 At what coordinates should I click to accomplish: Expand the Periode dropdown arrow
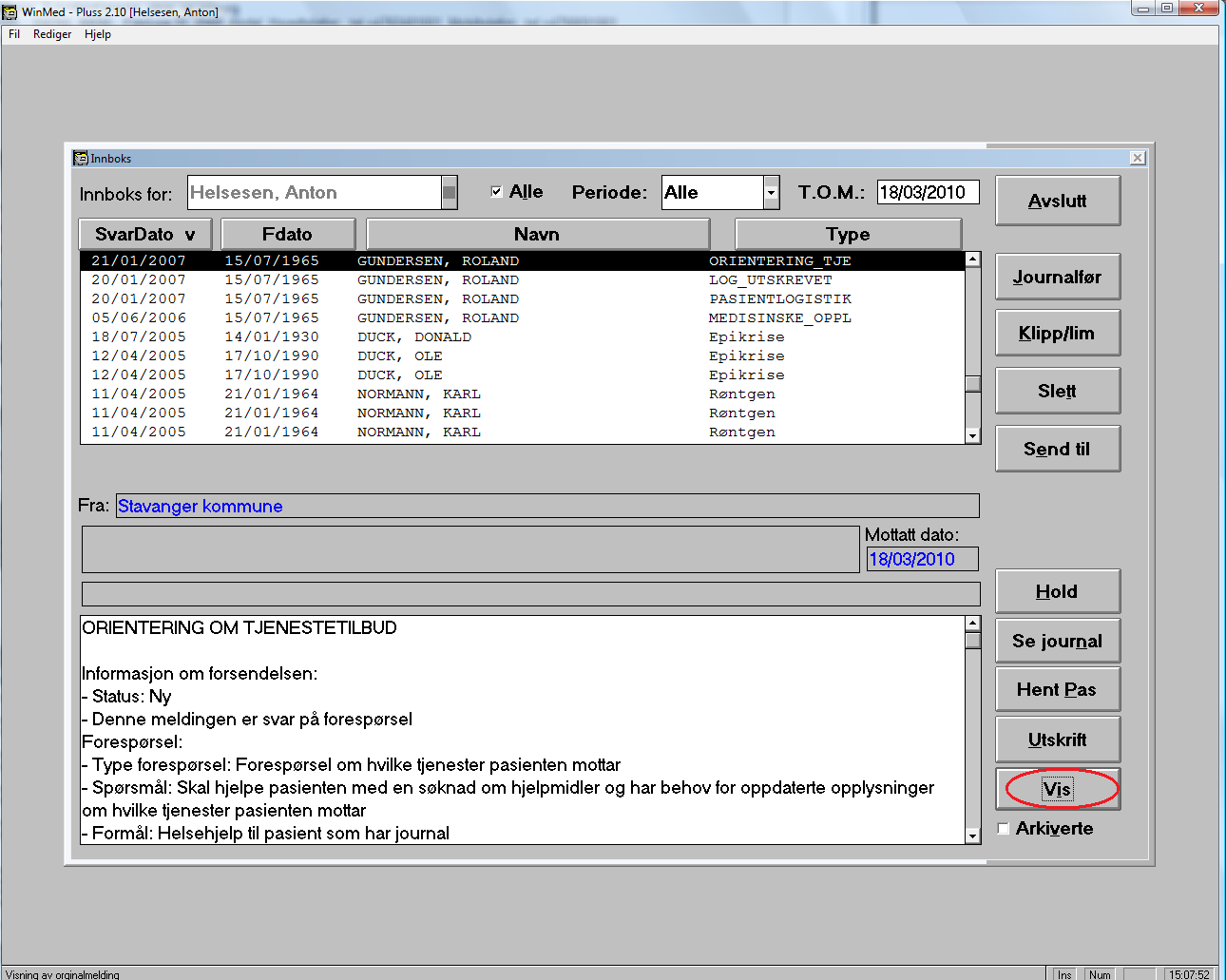(772, 192)
